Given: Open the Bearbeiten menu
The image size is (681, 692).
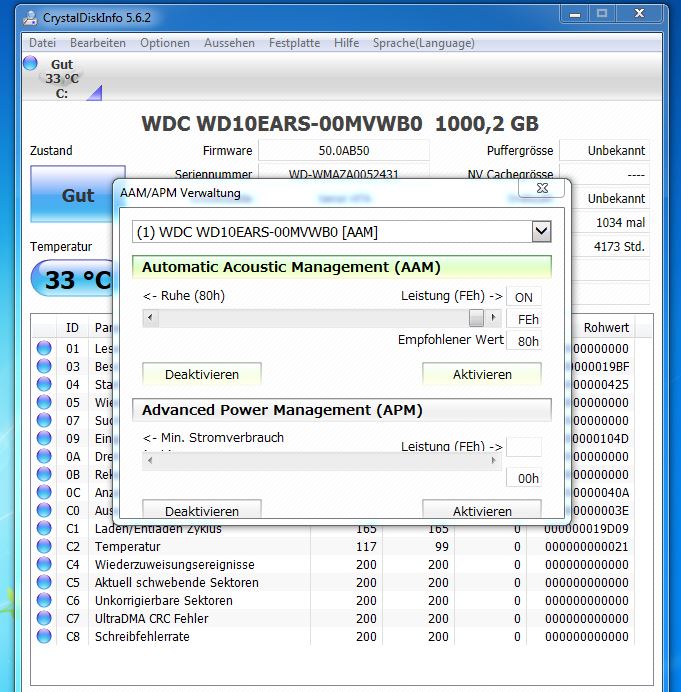Looking at the screenshot, I should tap(98, 43).
